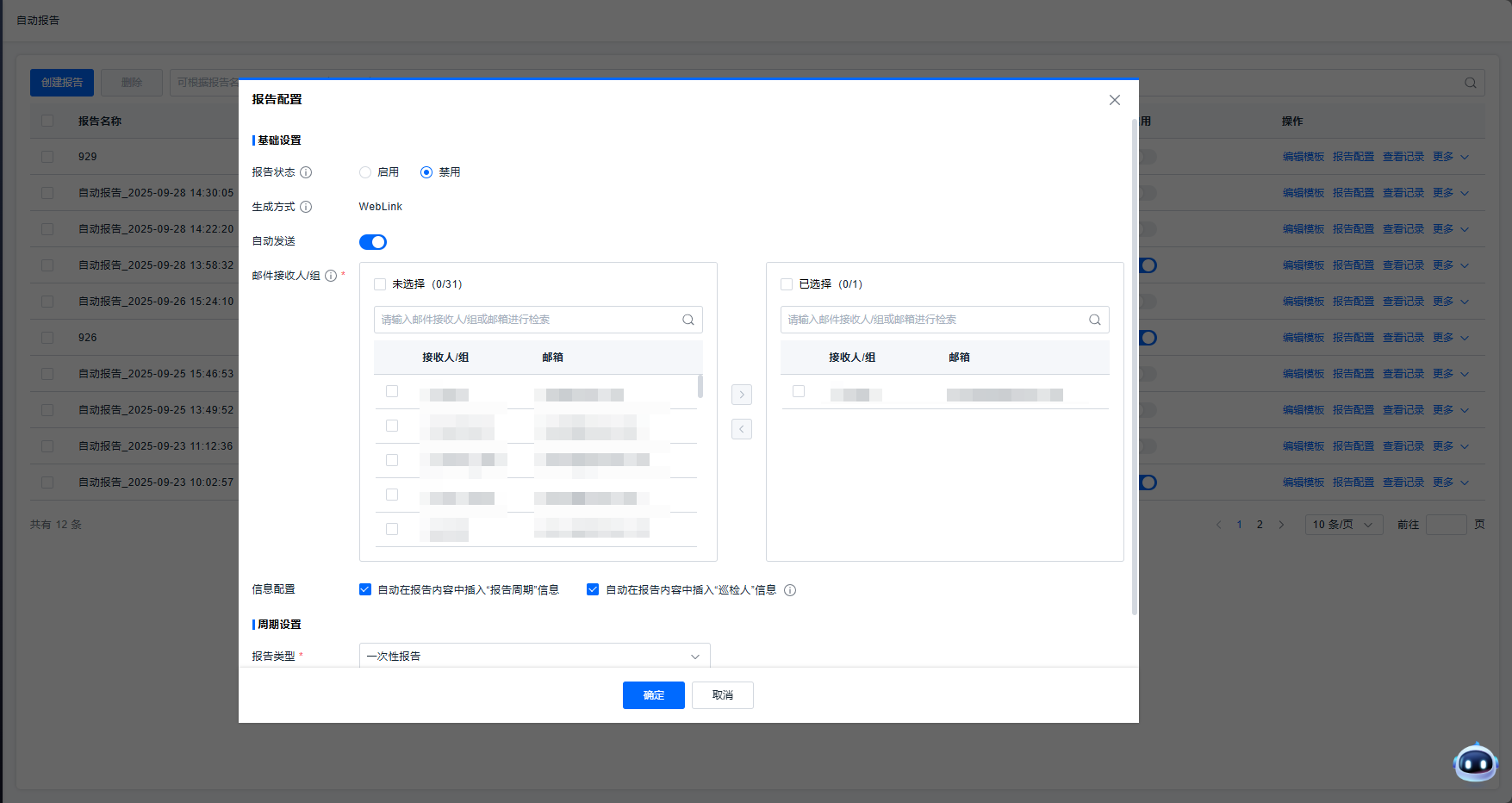Click the 取消 button
The image size is (1512, 803).
(722, 695)
